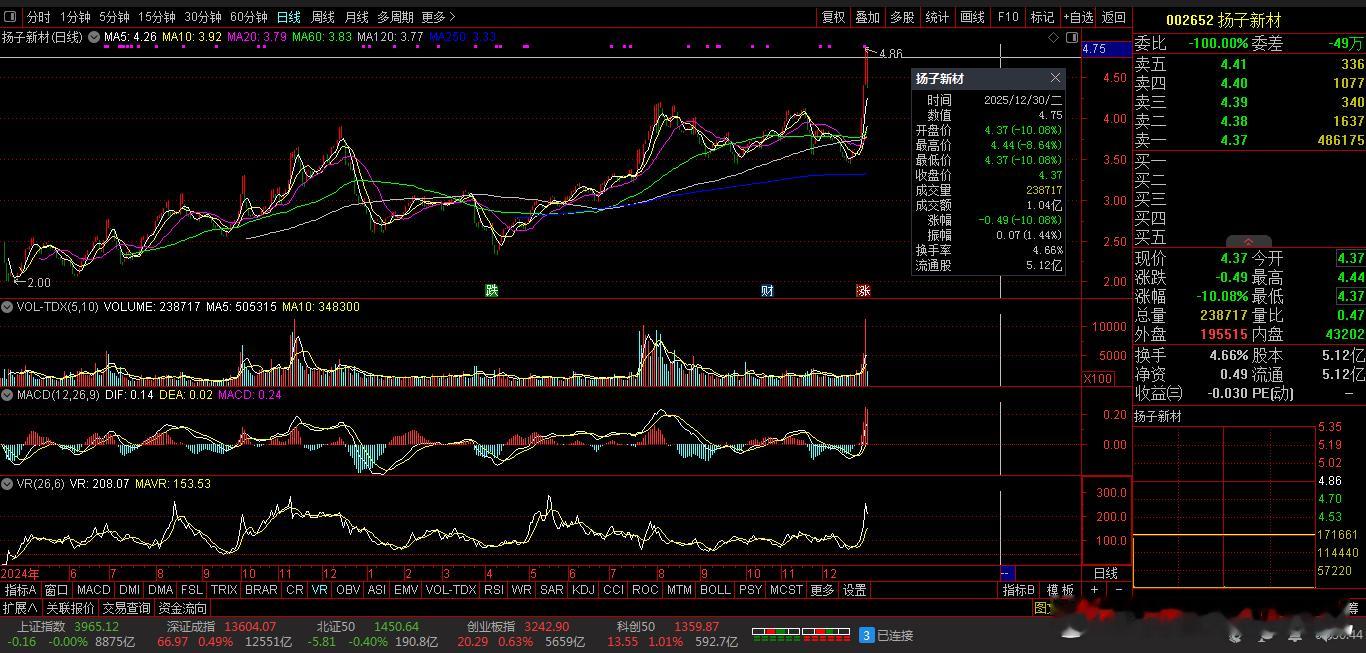
Task: Choose the MACD indicator tab
Action: 94,590
